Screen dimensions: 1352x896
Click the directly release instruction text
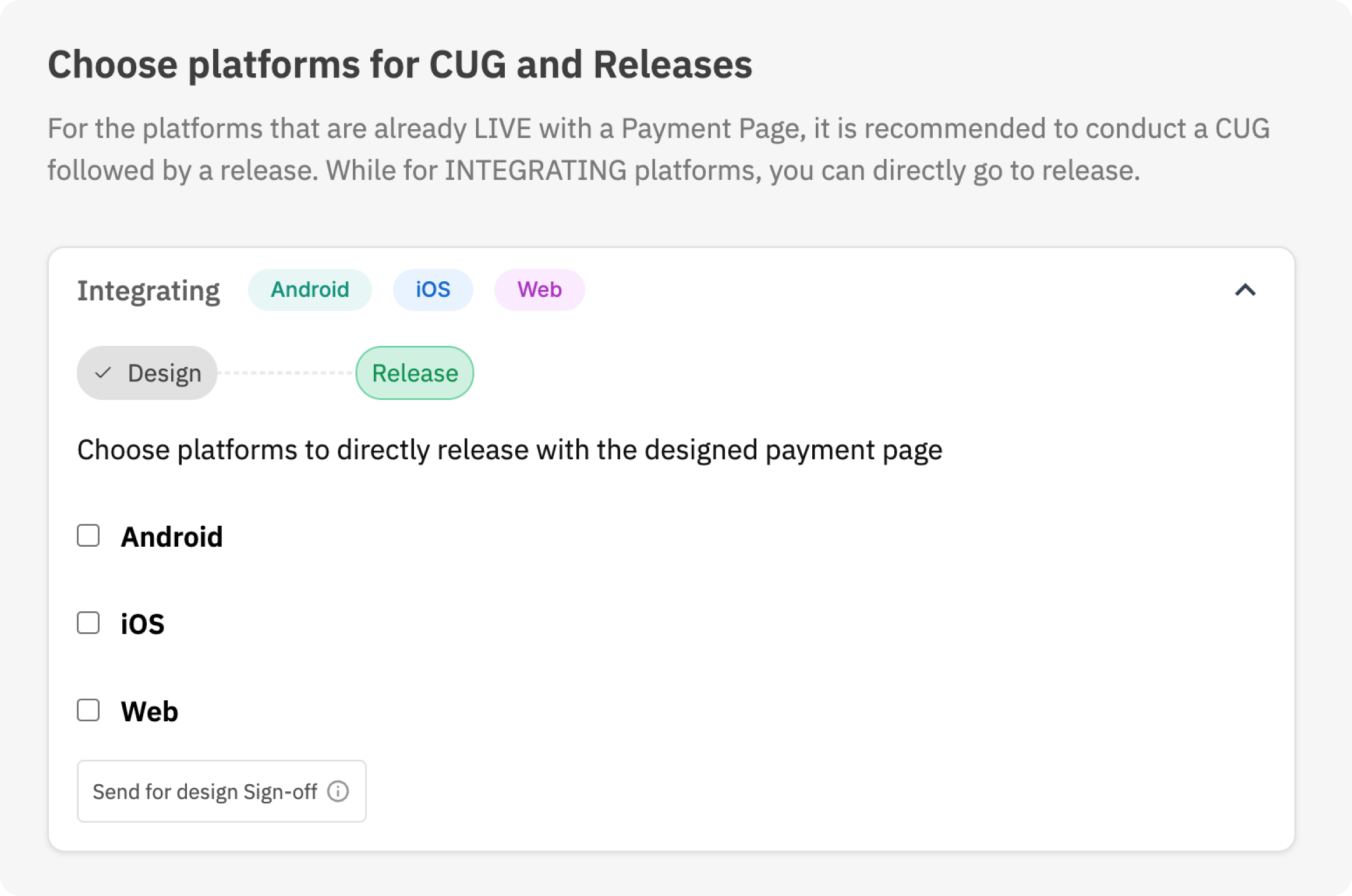509,450
